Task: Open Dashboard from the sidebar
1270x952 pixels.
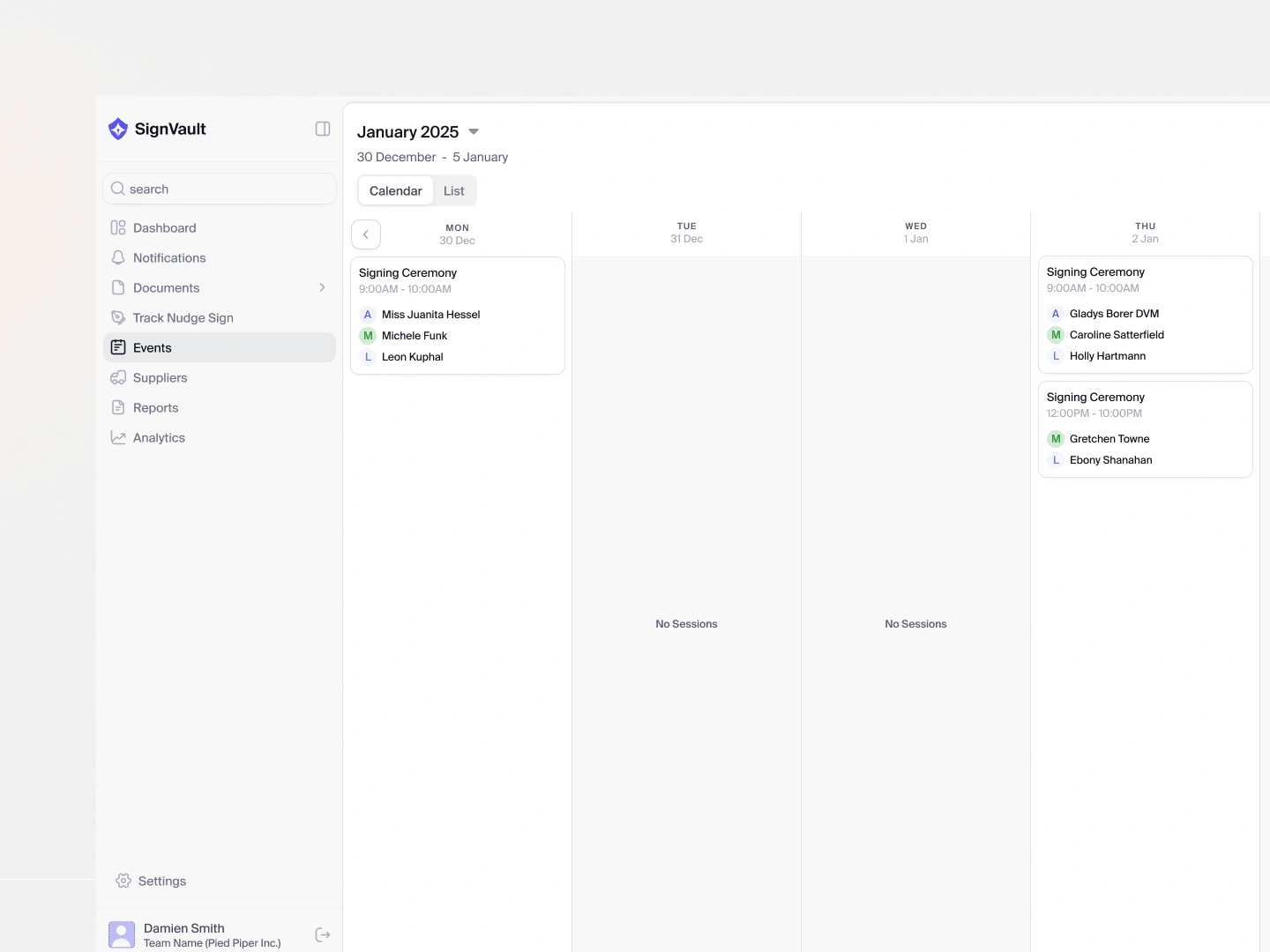Action: 220,227
